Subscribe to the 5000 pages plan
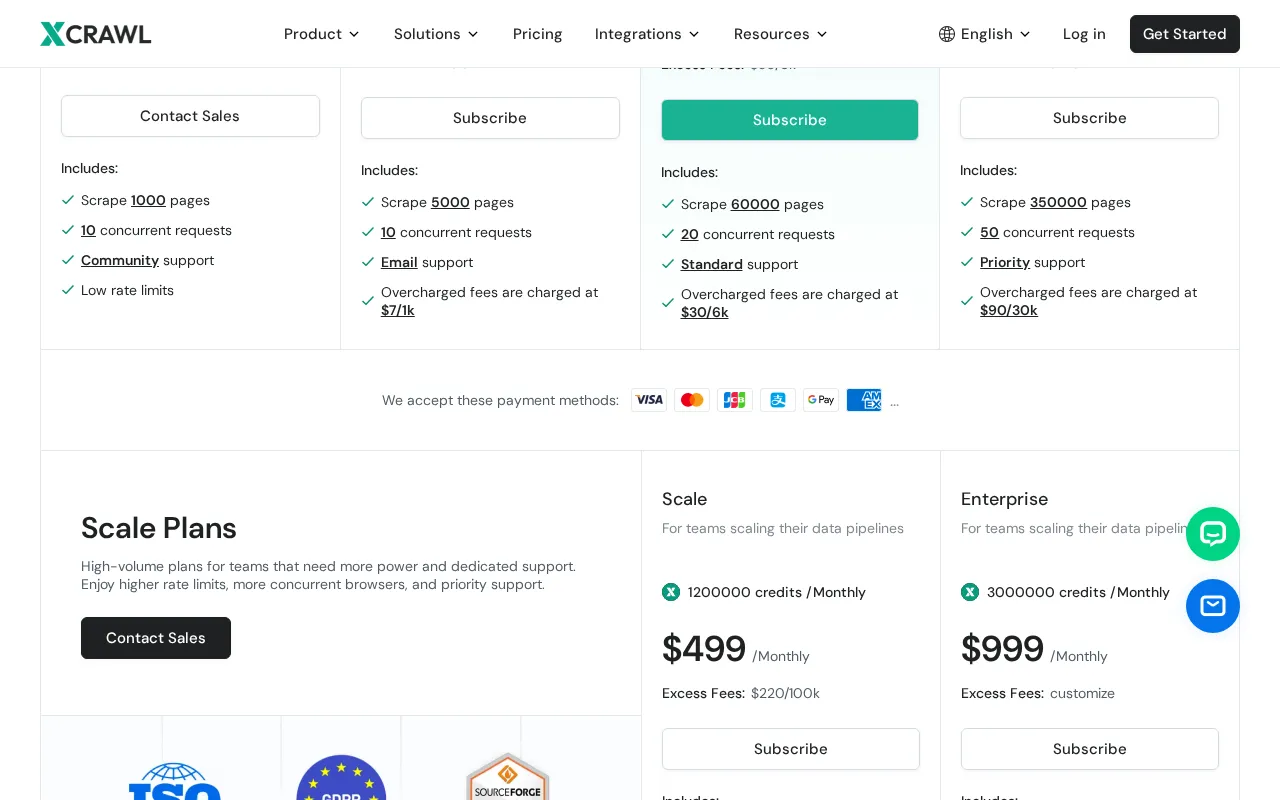The height and width of the screenshot is (800, 1280). point(490,118)
